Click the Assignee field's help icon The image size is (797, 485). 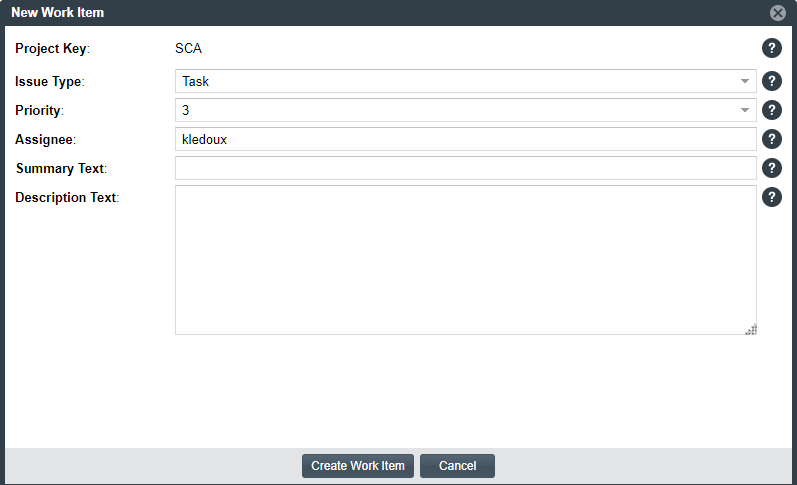(771, 139)
